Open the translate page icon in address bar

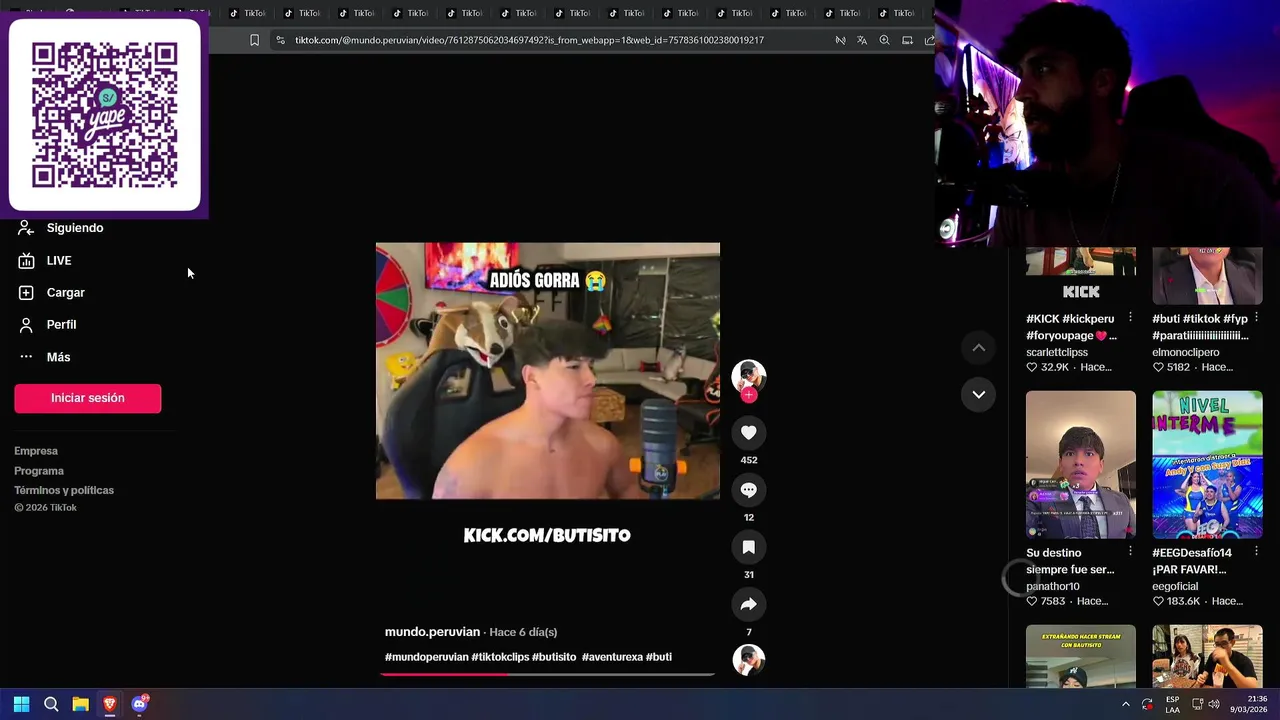tap(862, 40)
